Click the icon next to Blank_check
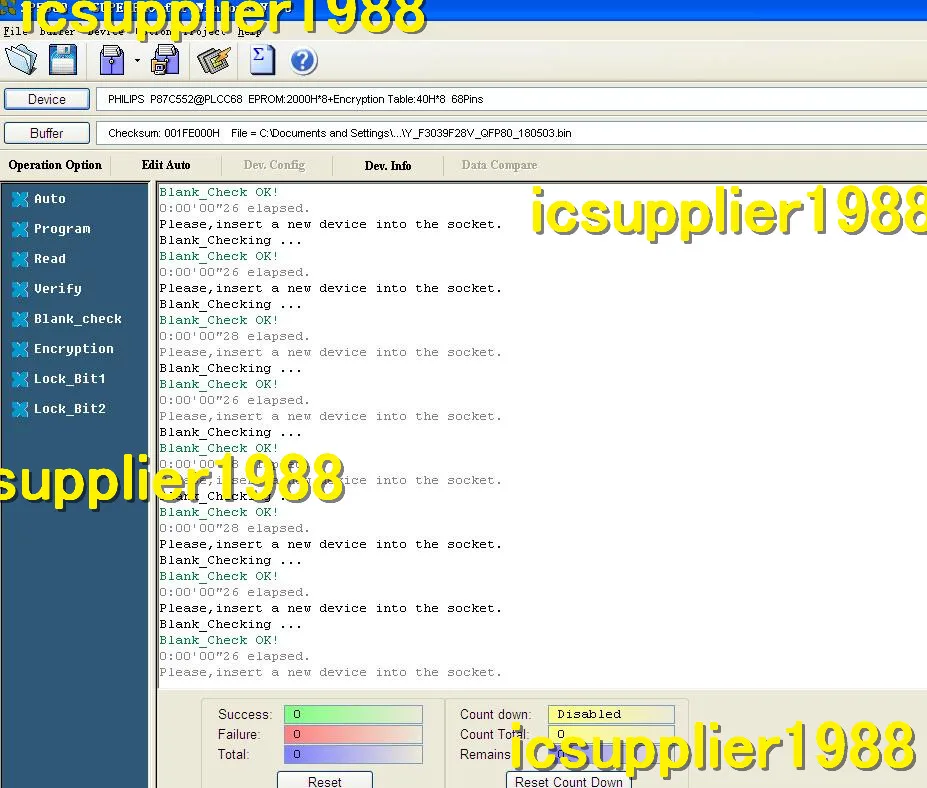The height and width of the screenshot is (788, 927). [x=20, y=319]
